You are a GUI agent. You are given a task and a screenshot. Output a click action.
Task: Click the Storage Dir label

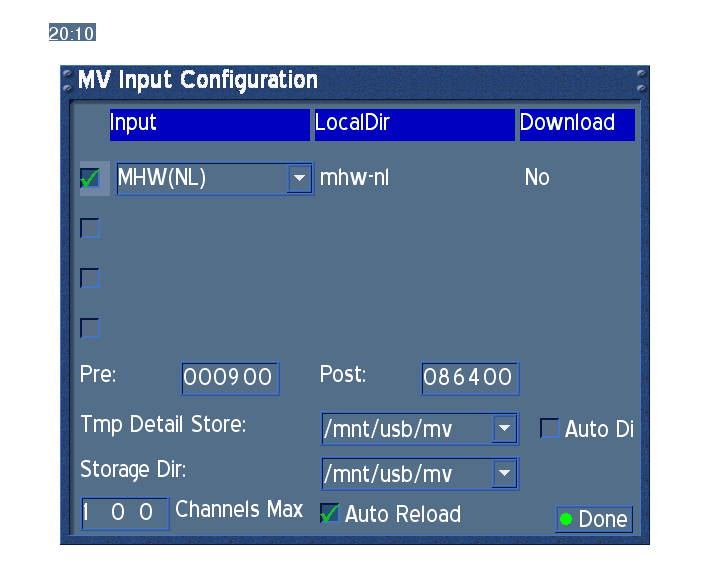(x=133, y=470)
